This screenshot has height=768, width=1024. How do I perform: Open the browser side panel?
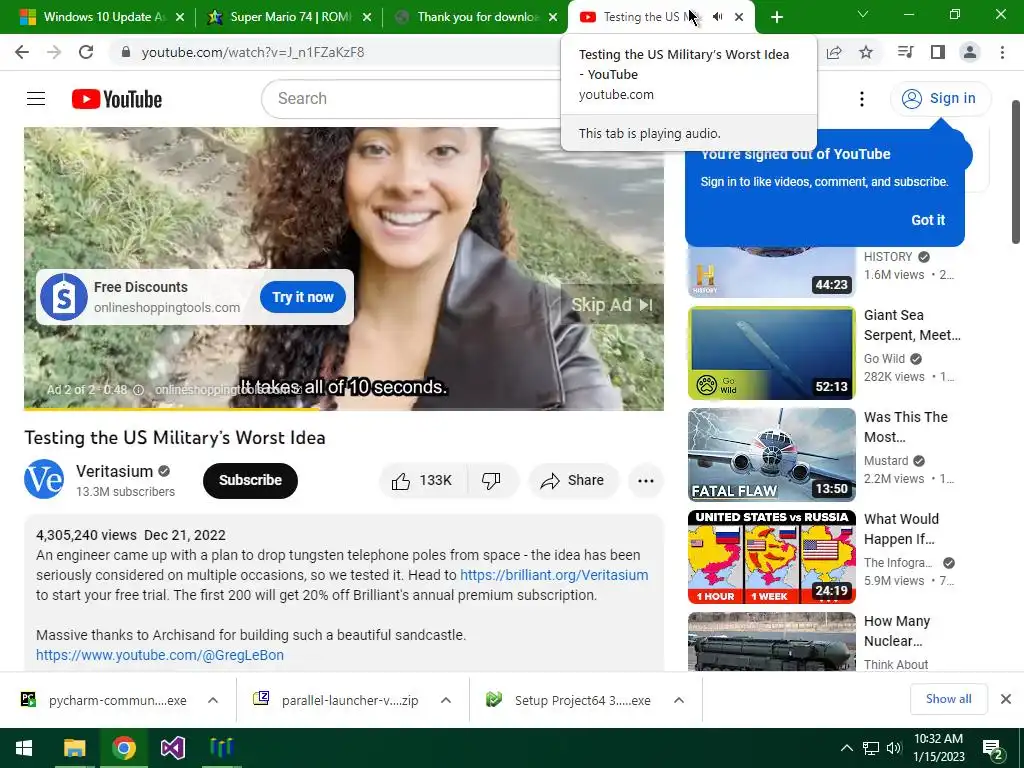click(938, 52)
